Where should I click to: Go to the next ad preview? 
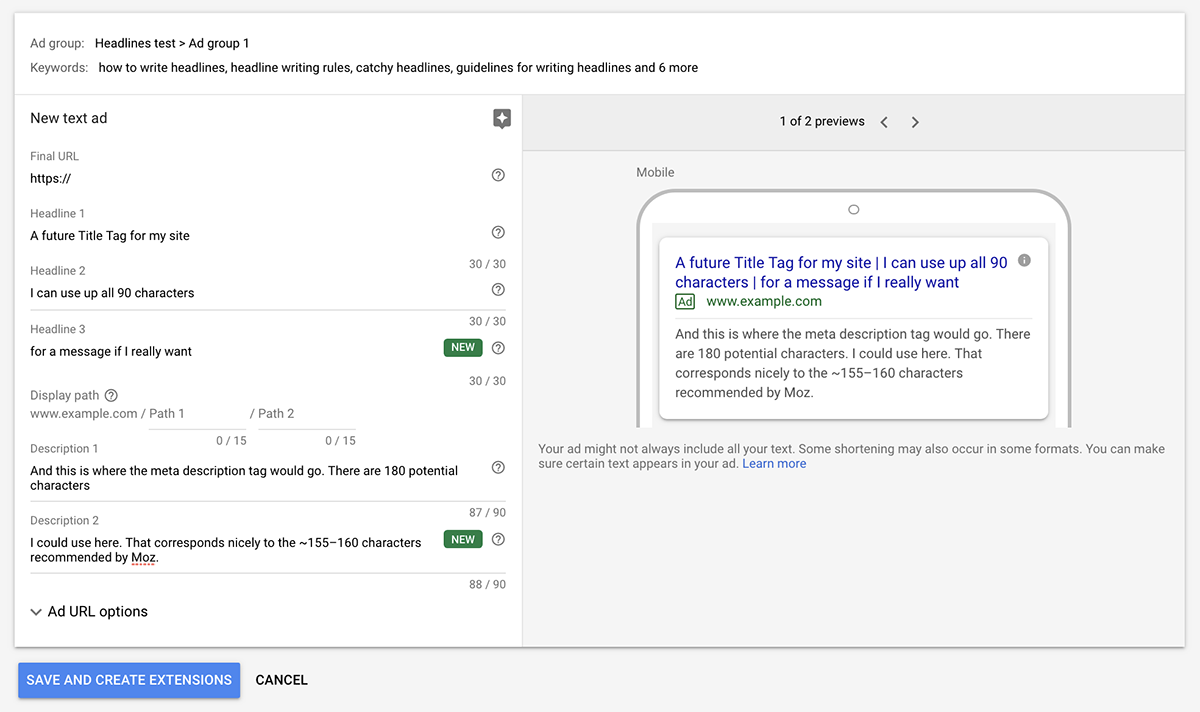click(915, 121)
